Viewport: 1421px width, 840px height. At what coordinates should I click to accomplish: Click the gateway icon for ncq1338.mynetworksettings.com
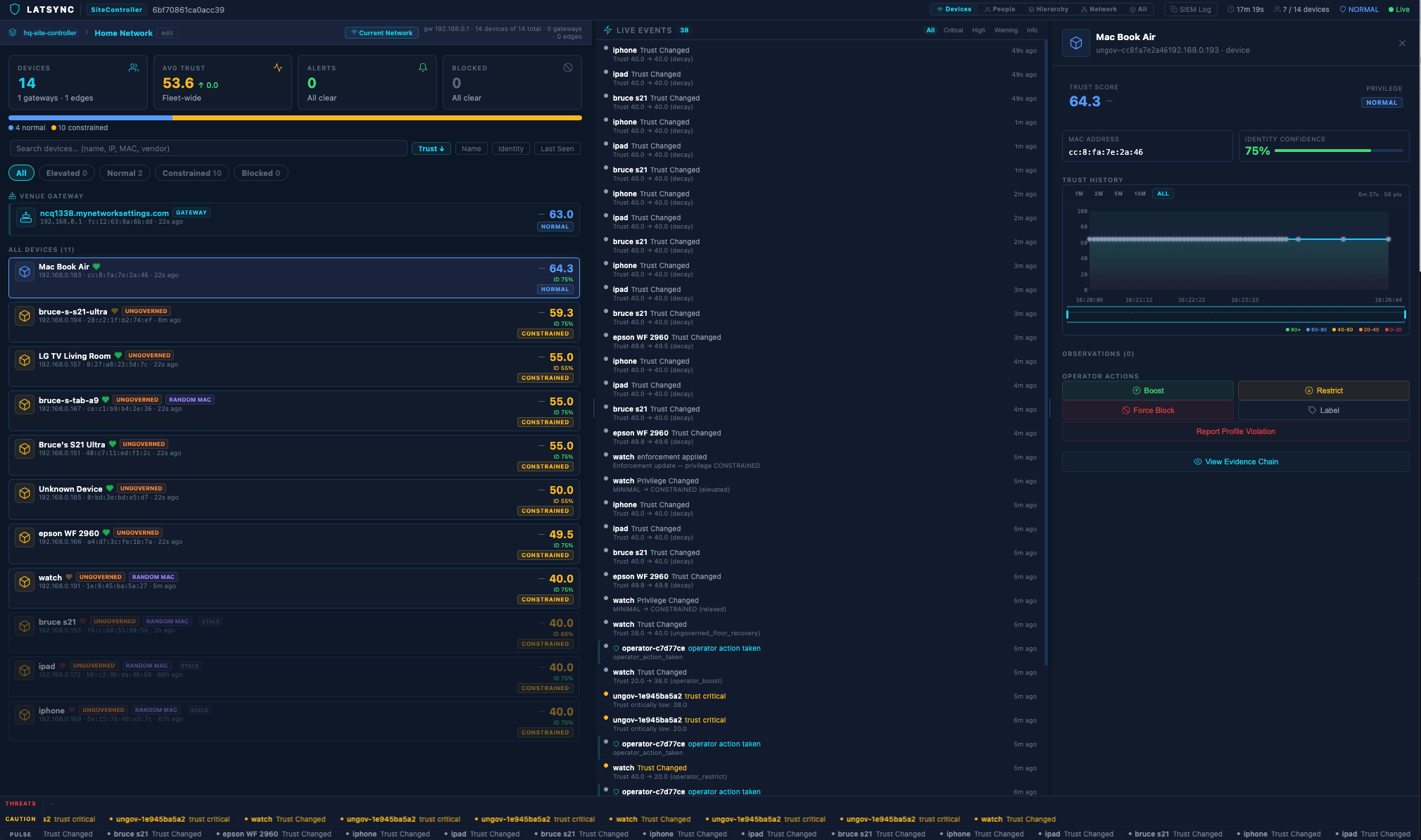(26, 217)
